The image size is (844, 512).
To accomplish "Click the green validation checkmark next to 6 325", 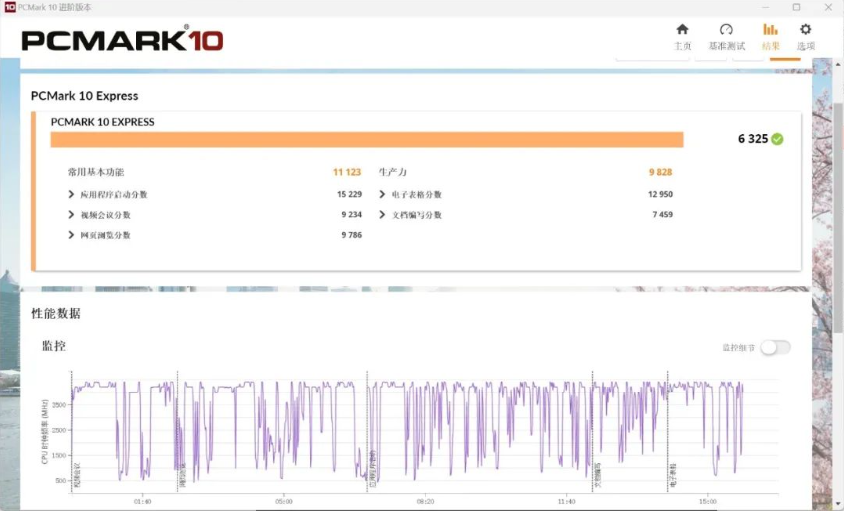I will [777, 139].
